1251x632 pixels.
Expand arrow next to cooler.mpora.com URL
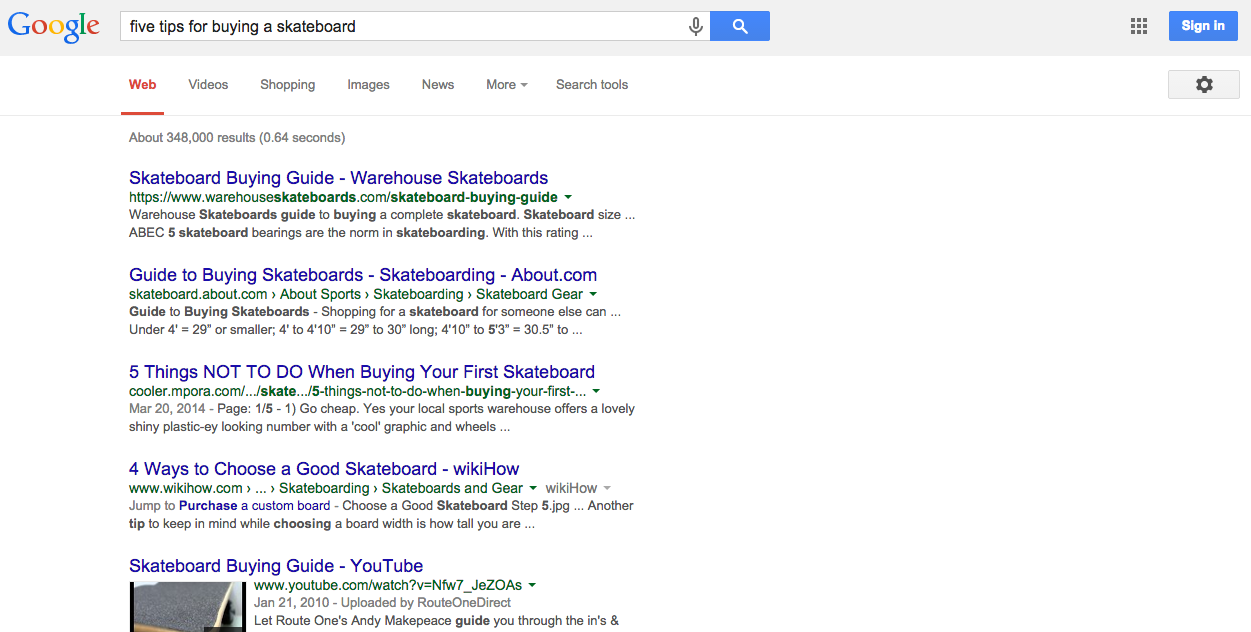tap(596, 392)
